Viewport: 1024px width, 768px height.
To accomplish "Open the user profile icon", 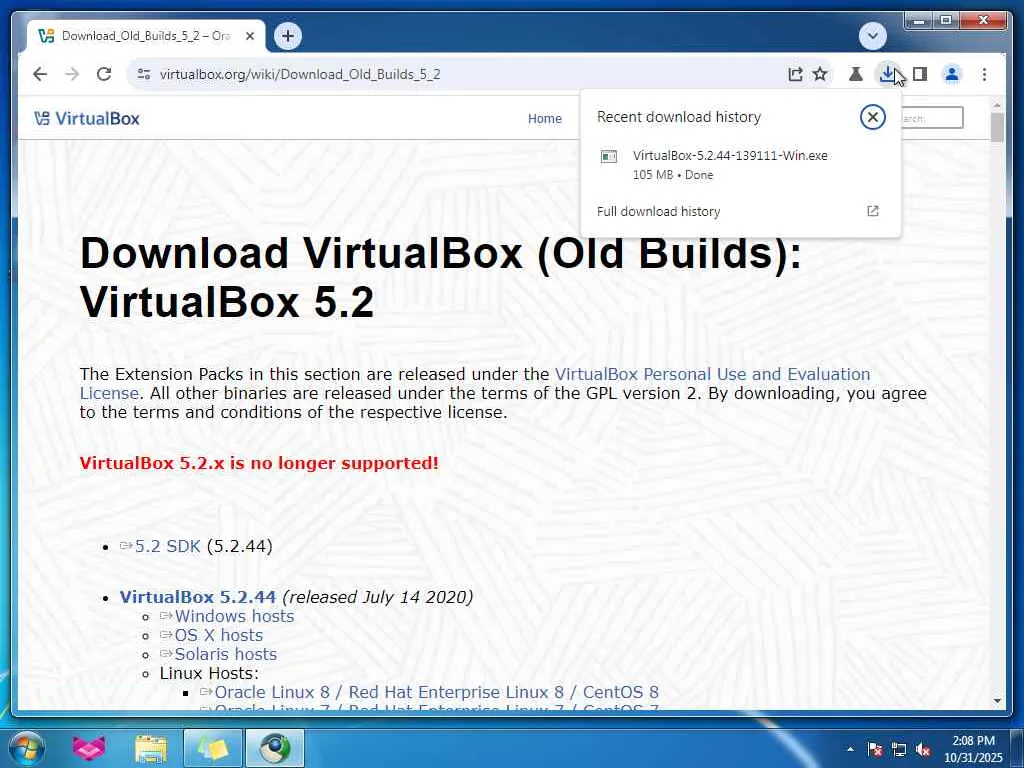I will tap(952, 74).
